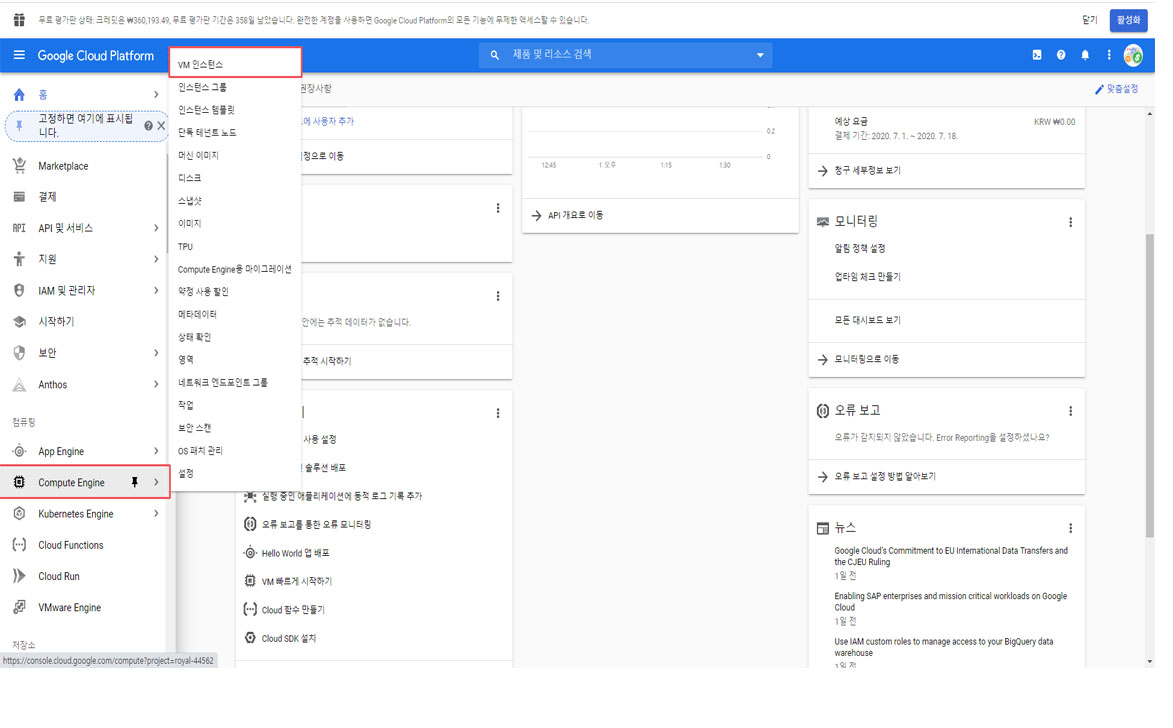Expand the 홈 submenu chevron

[x=156, y=94]
